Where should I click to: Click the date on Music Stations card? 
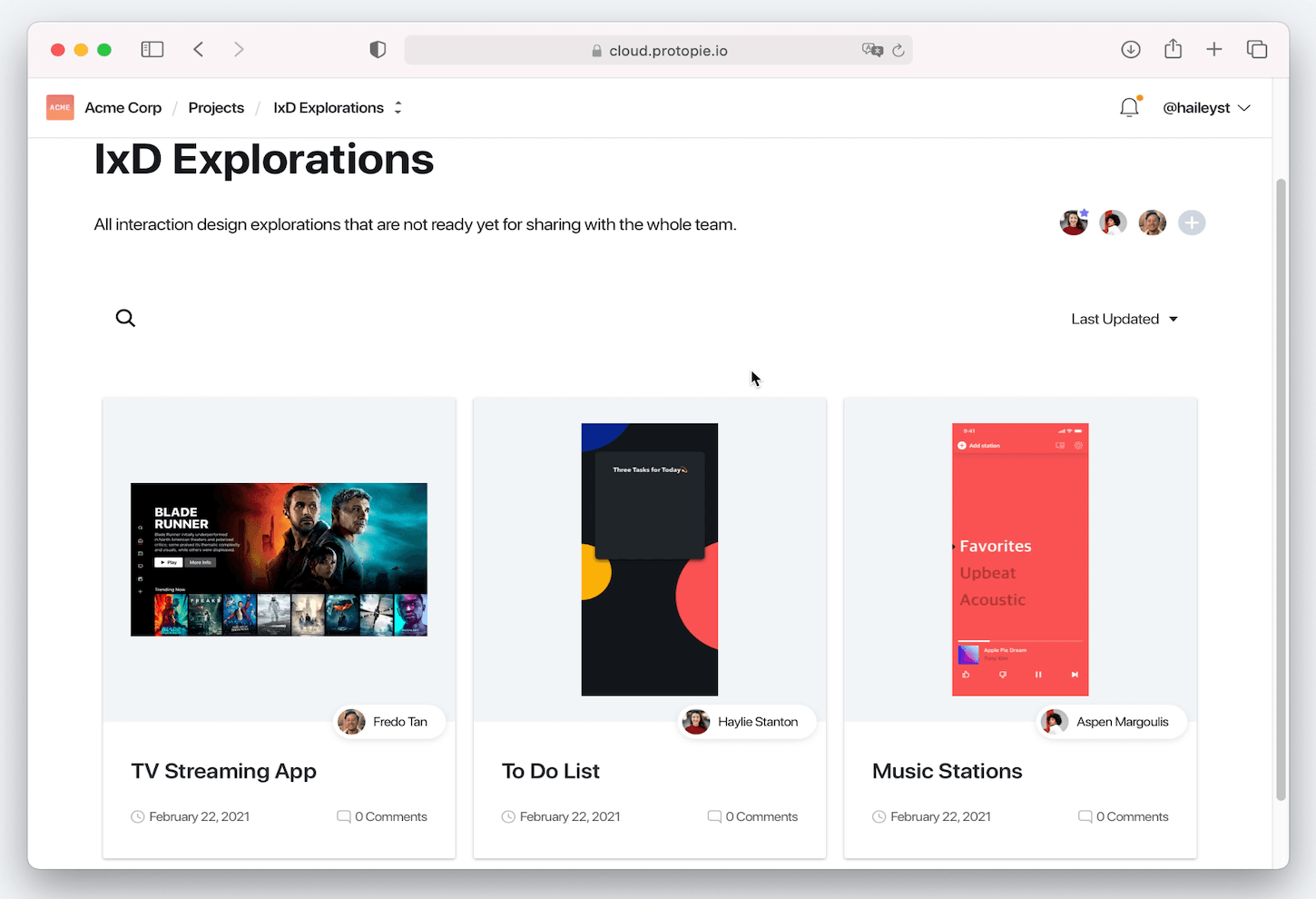pos(940,816)
